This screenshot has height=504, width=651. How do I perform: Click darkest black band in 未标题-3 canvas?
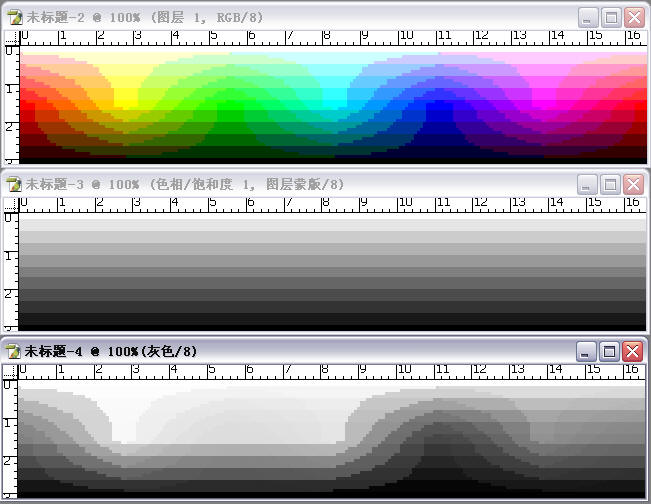tap(332, 328)
